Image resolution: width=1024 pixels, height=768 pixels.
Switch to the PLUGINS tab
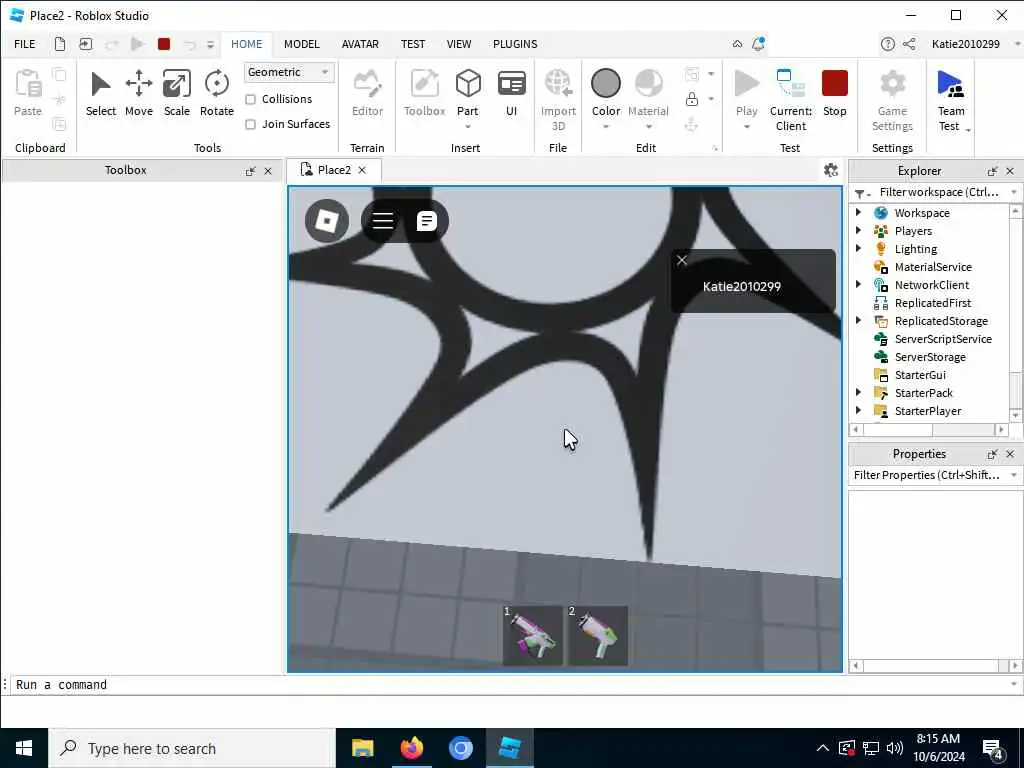tap(515, 44)
